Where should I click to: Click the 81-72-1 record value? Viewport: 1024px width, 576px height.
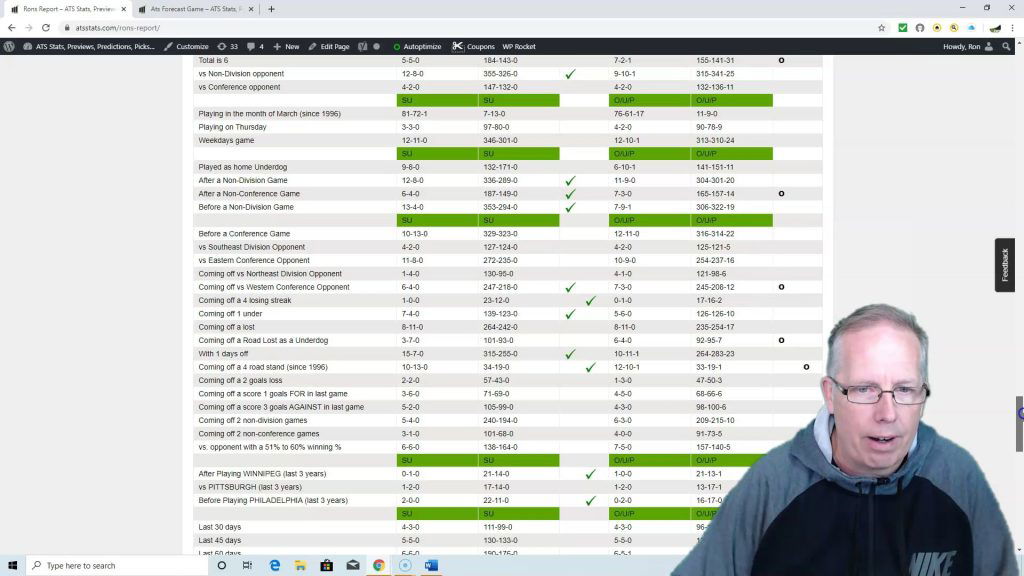[415, 114]
